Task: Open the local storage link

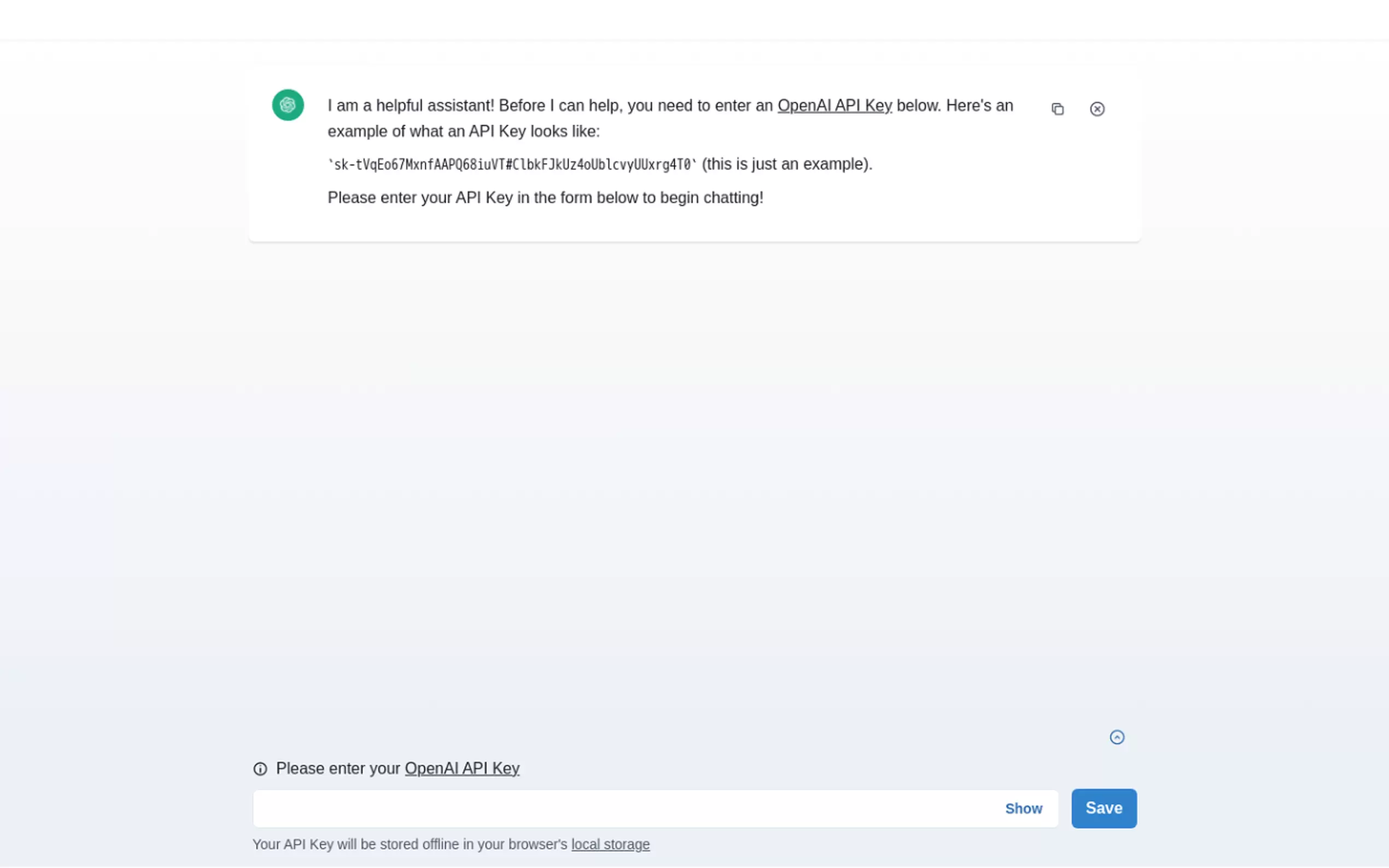Action: 610,844
